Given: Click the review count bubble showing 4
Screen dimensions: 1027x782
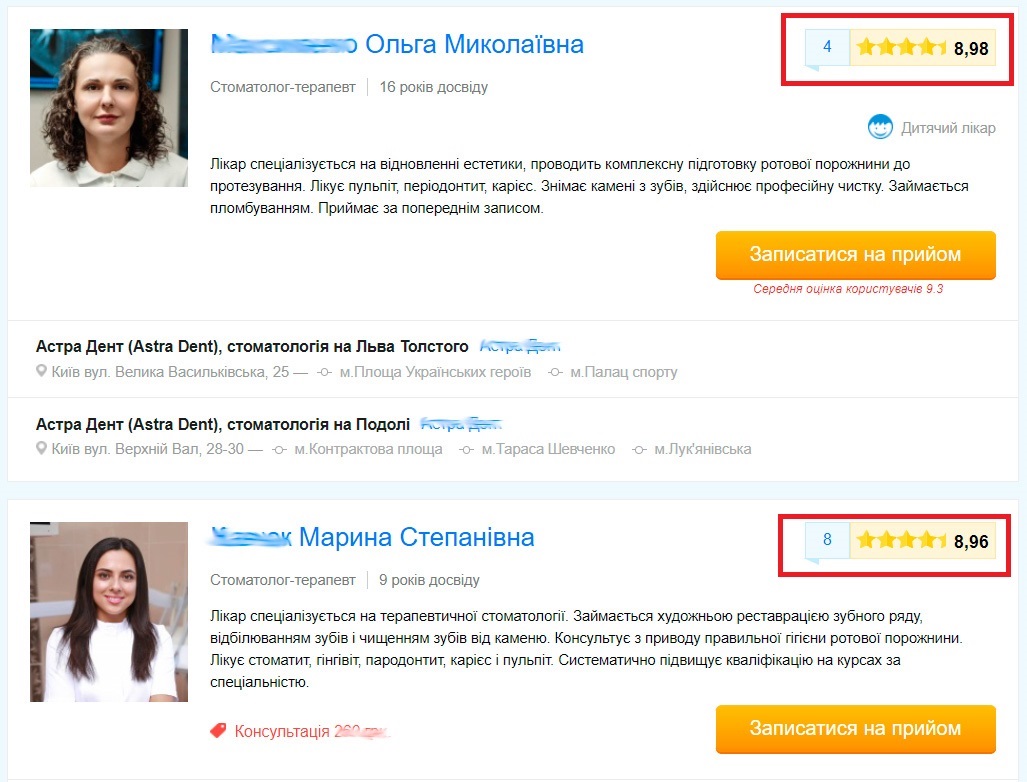Looking at the screenshot, I should (827, 48).
